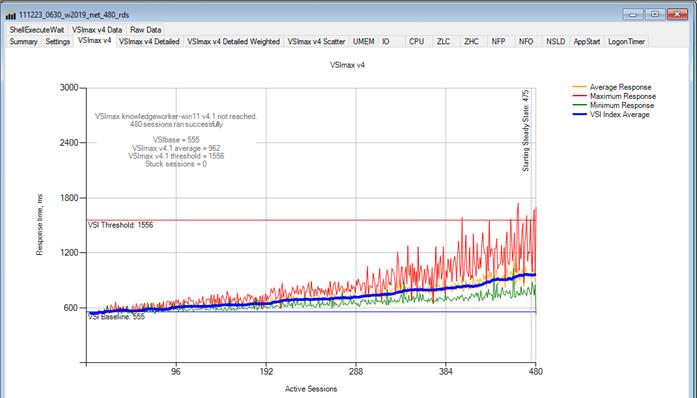
Task: Click the 'VSI Threshold: 1556' label
Action: [120, 225]
